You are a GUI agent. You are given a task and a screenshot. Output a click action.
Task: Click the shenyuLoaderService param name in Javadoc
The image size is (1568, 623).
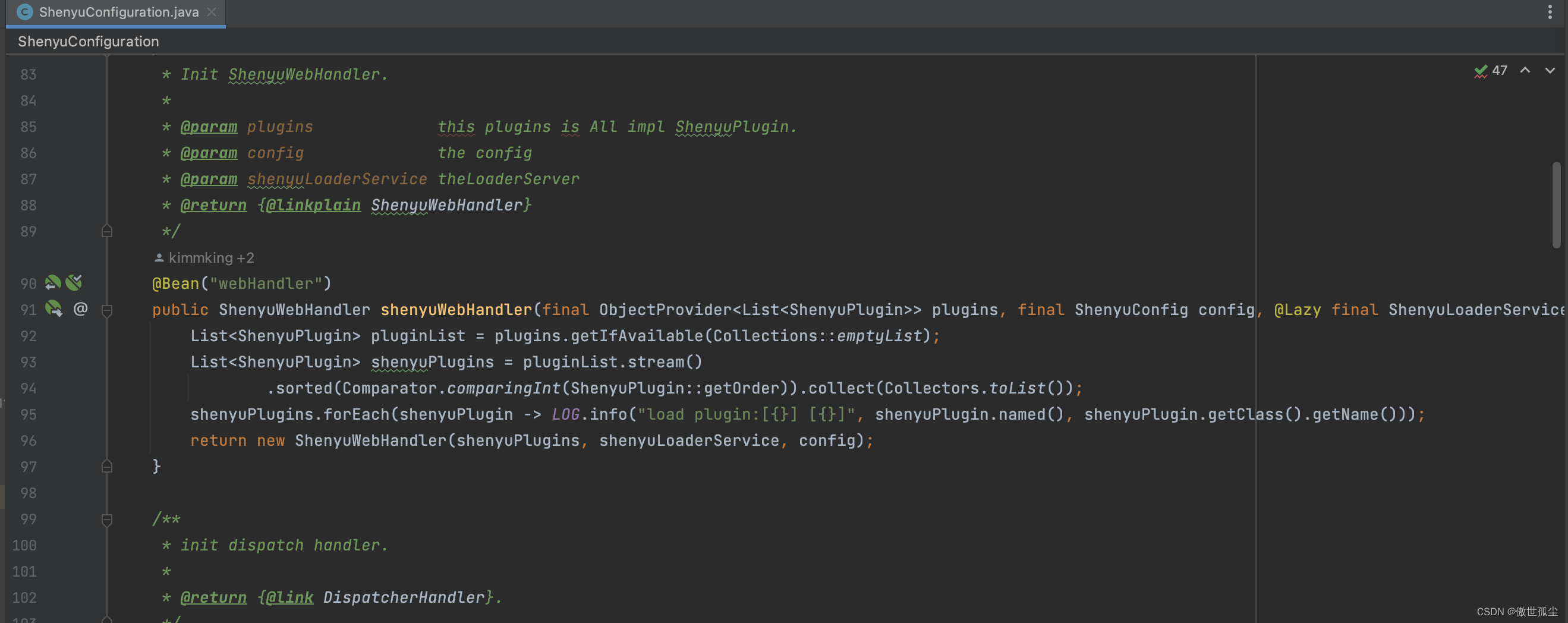[x=337, y=179]
